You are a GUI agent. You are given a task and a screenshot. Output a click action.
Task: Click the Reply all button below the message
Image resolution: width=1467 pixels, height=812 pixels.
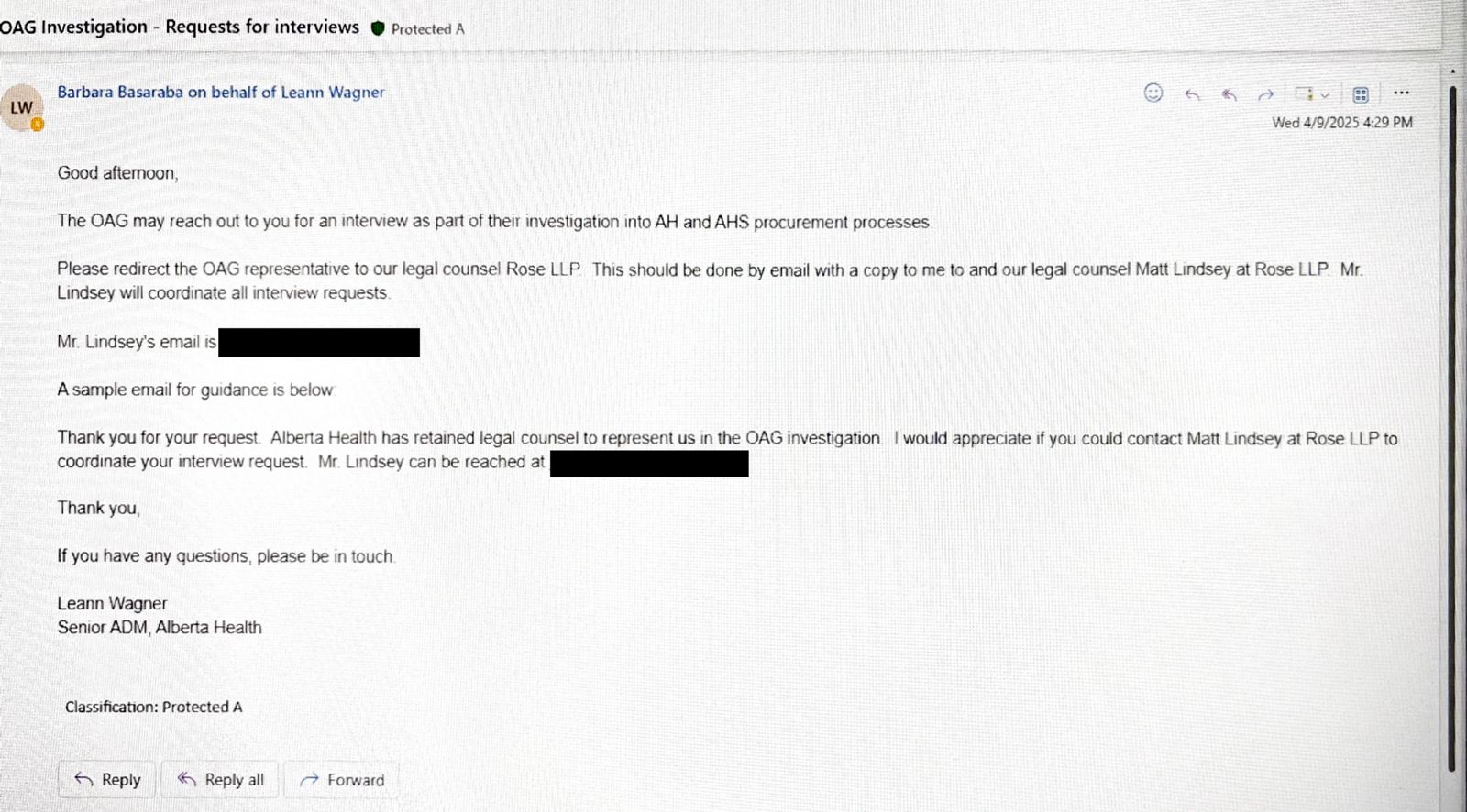221,780
